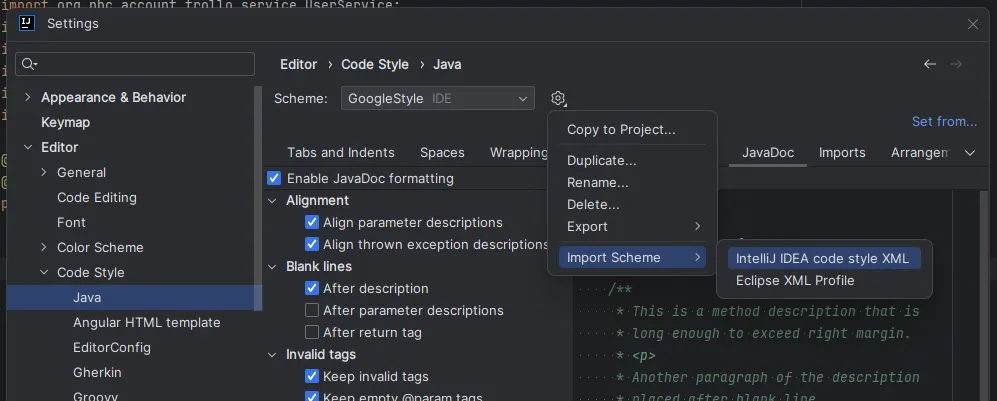The image size is (997, 401).
Task: Check the After return tag option
Action: (x=312, y=332)
